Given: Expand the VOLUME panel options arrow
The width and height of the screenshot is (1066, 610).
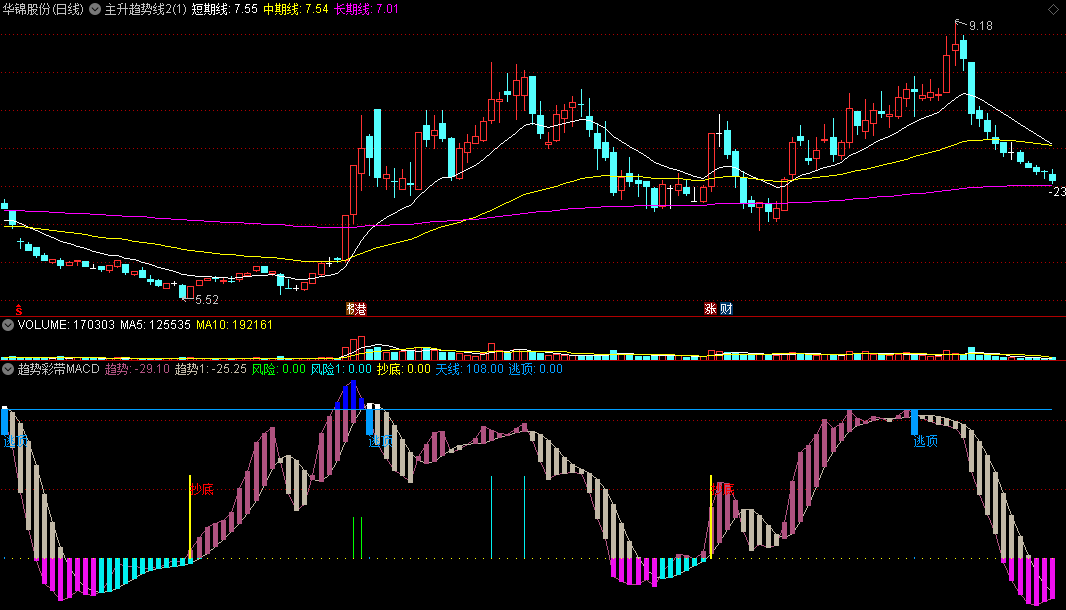Looking at the screenshot, I should tap(8, 325).
